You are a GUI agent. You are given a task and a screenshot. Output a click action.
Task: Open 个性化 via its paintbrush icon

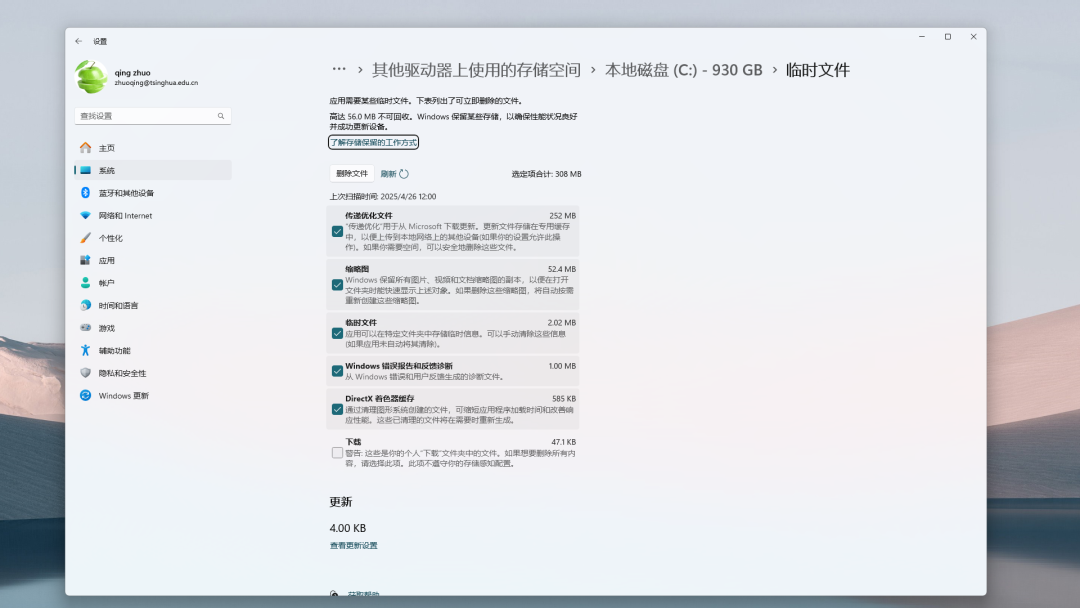pos(85,238)
